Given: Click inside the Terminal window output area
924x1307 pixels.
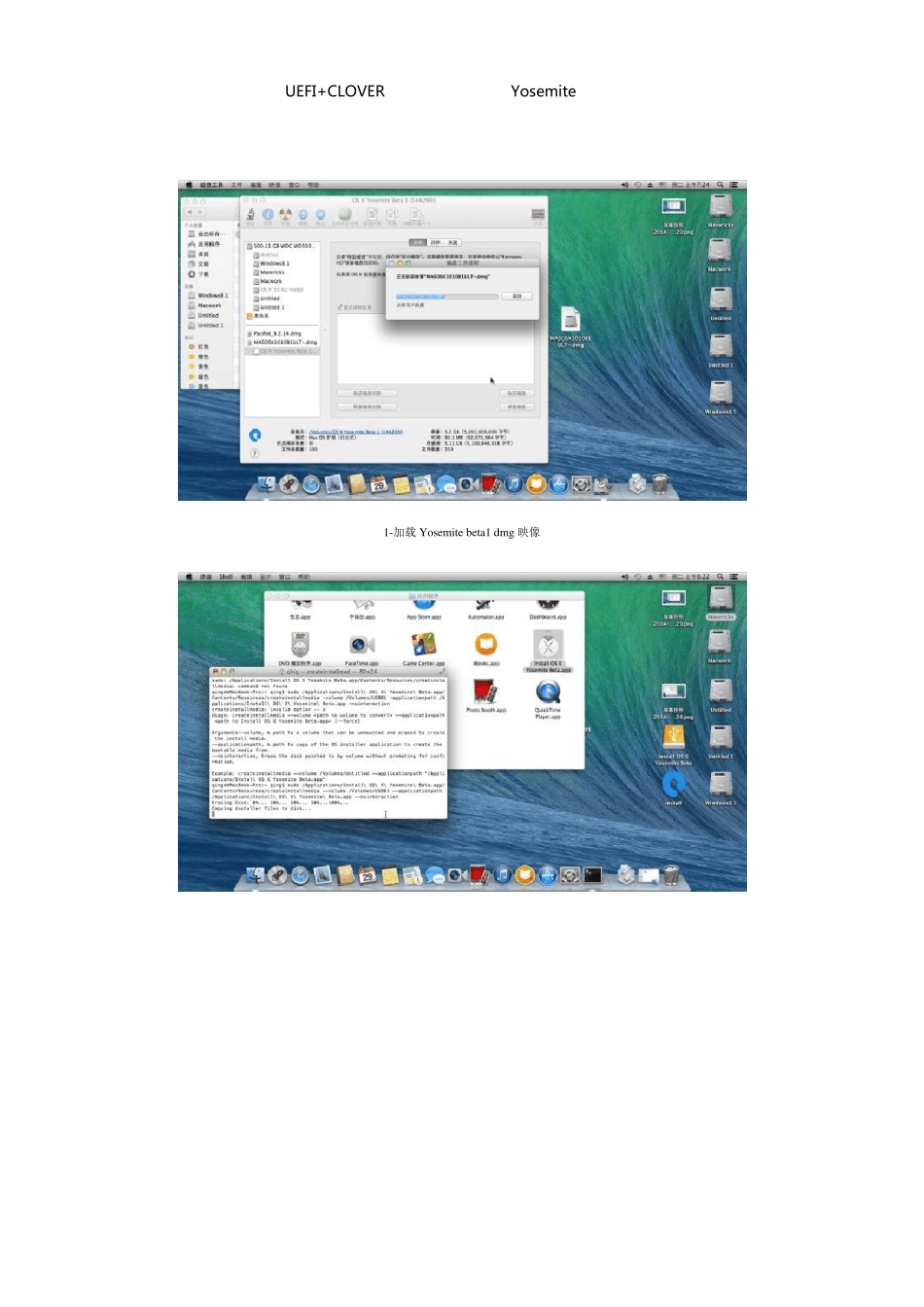Looking at the screenshot, I should [329, 747].
